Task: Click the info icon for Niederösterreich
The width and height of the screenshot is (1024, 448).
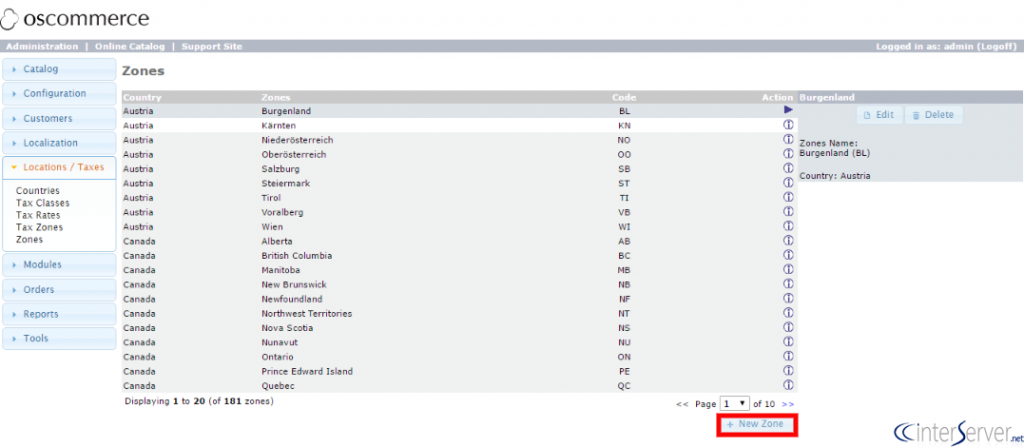Action: [x=788, y=139]
